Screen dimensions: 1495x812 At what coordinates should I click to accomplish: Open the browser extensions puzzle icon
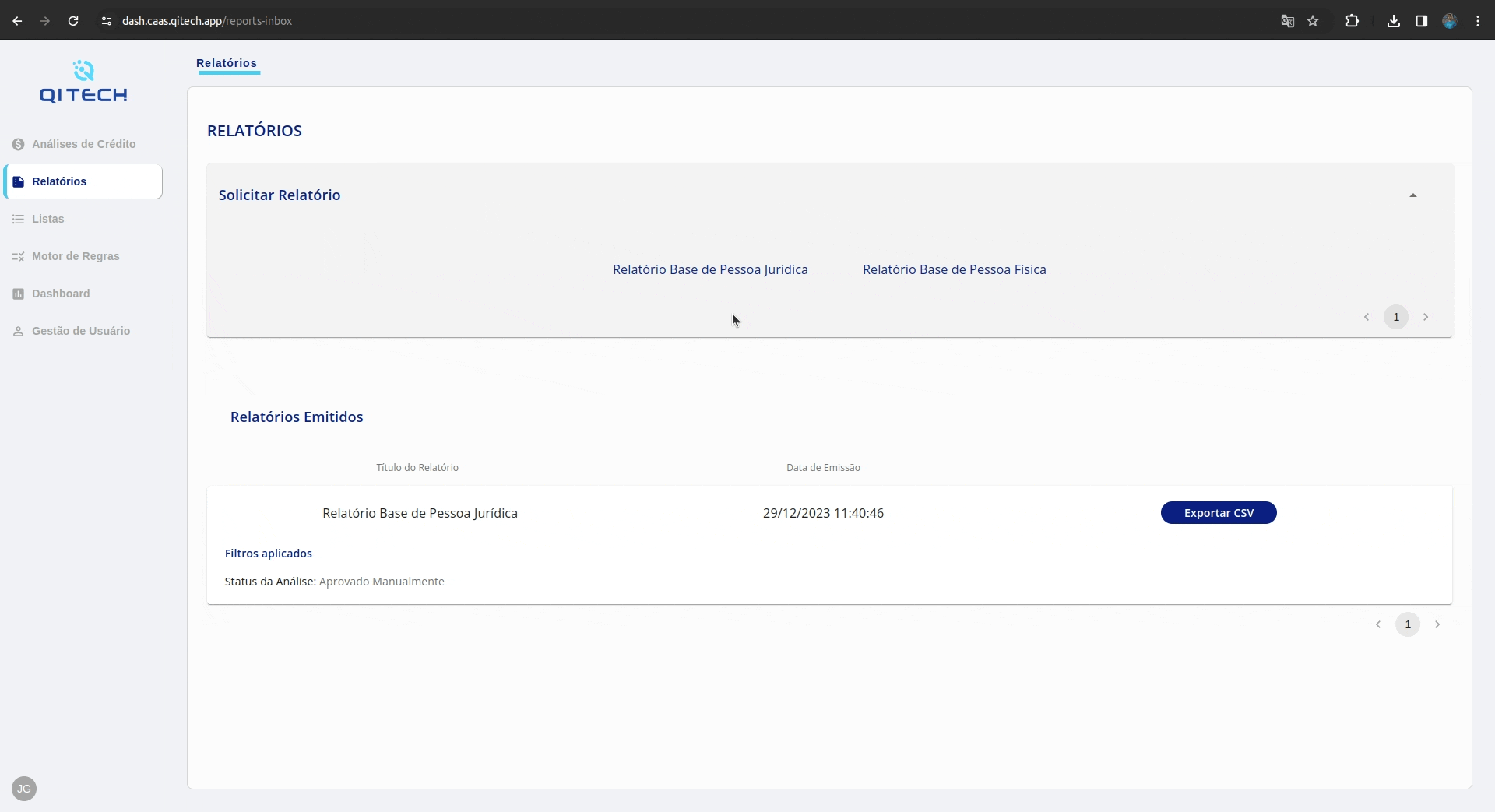coord(1353,21)
